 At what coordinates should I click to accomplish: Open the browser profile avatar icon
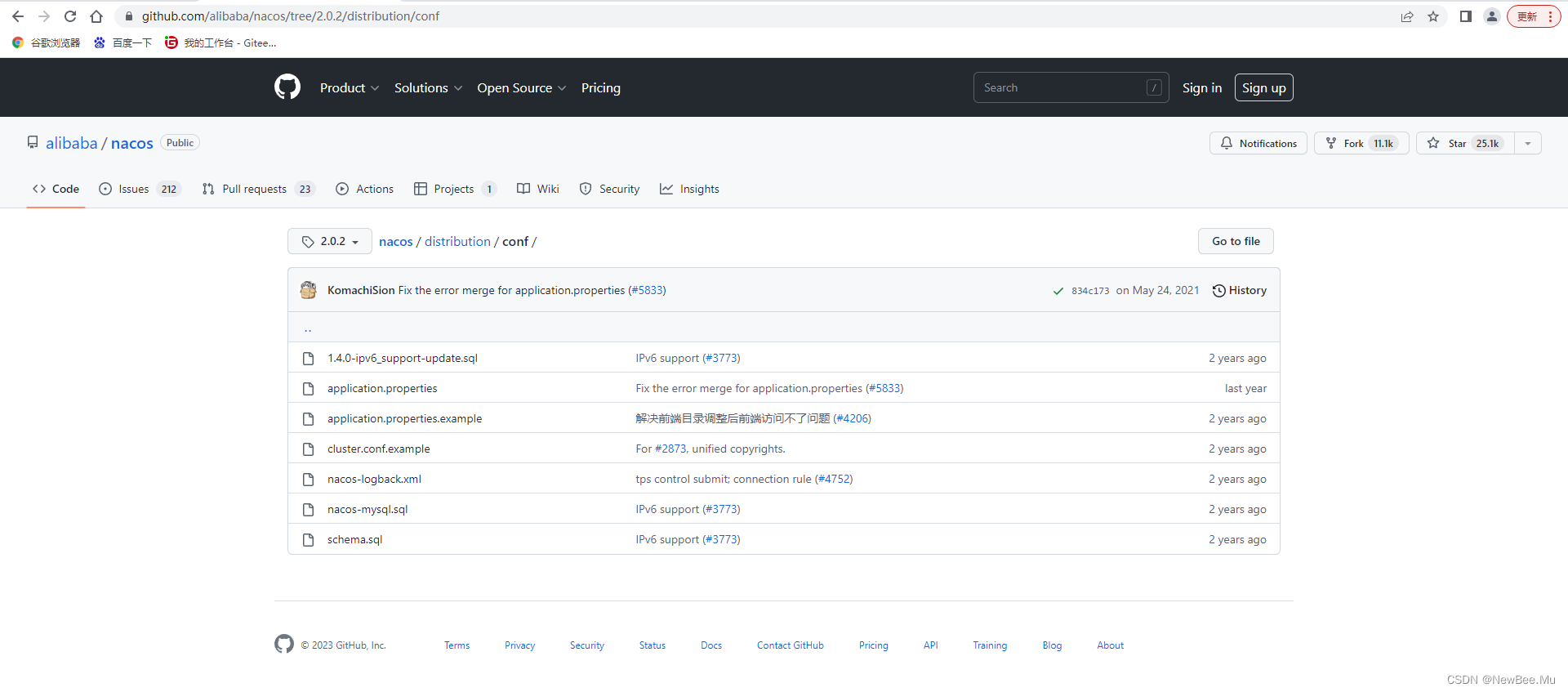click(x=1492, y=16)
